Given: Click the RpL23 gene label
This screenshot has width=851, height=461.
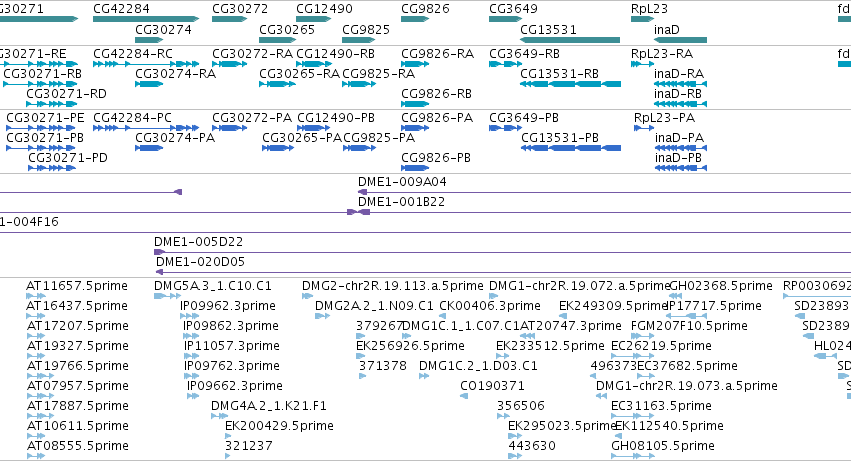Looking at the screenshot, I should coord(650,9).
